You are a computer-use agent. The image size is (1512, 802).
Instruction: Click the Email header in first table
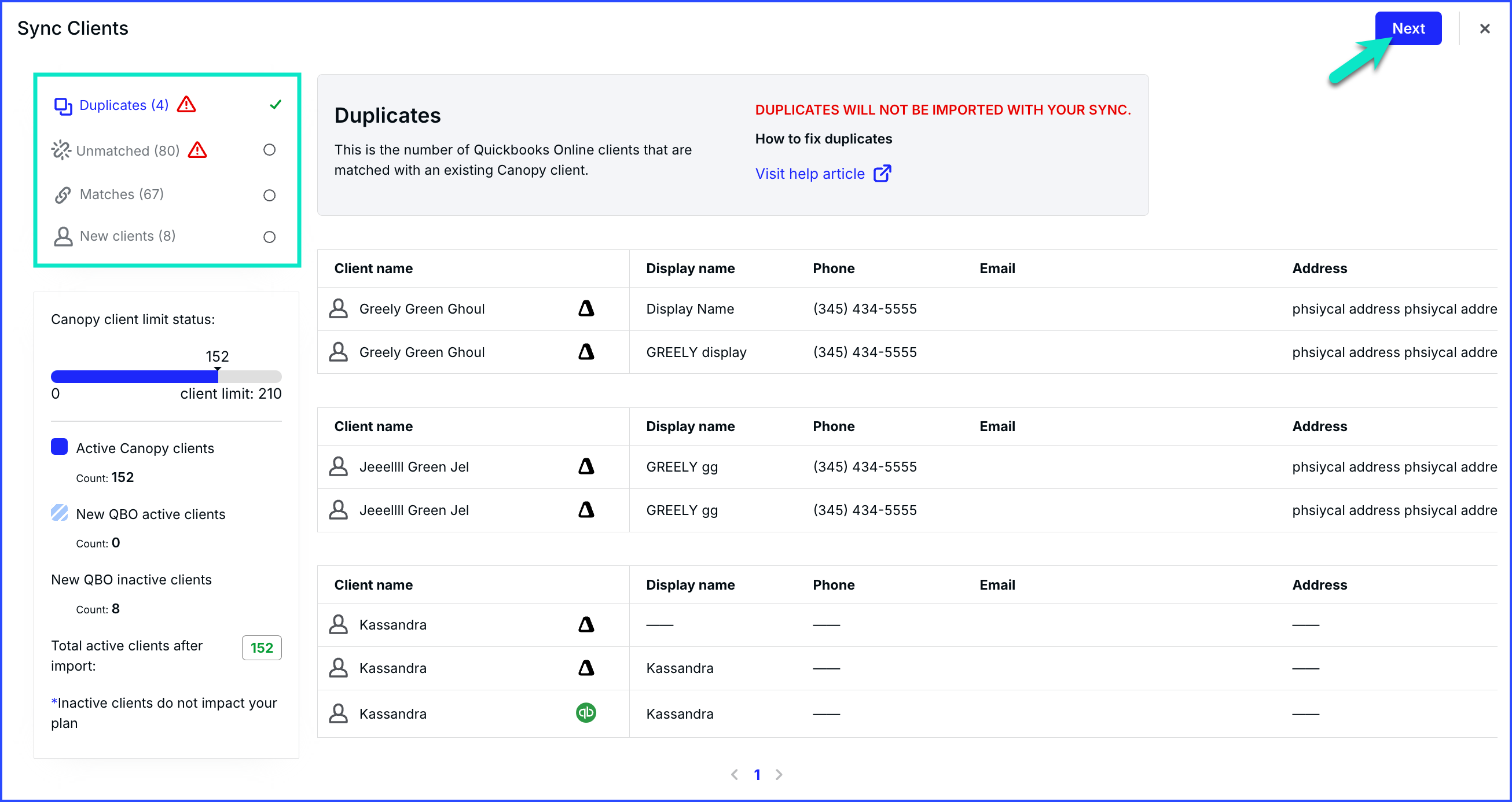pyautogui.click(x=997, y=268)
